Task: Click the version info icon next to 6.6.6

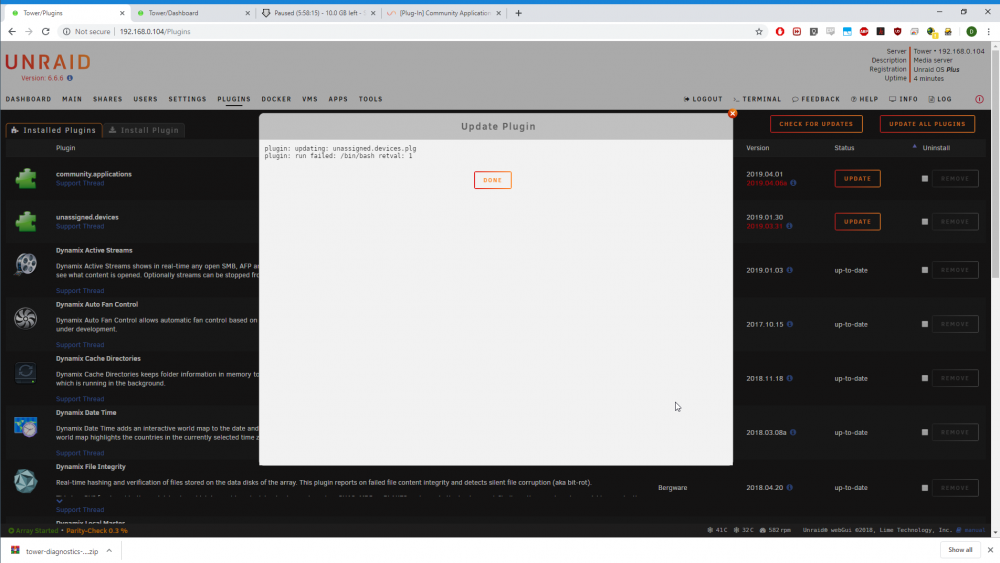Action: pyautogui.click(x=70, y=78)
